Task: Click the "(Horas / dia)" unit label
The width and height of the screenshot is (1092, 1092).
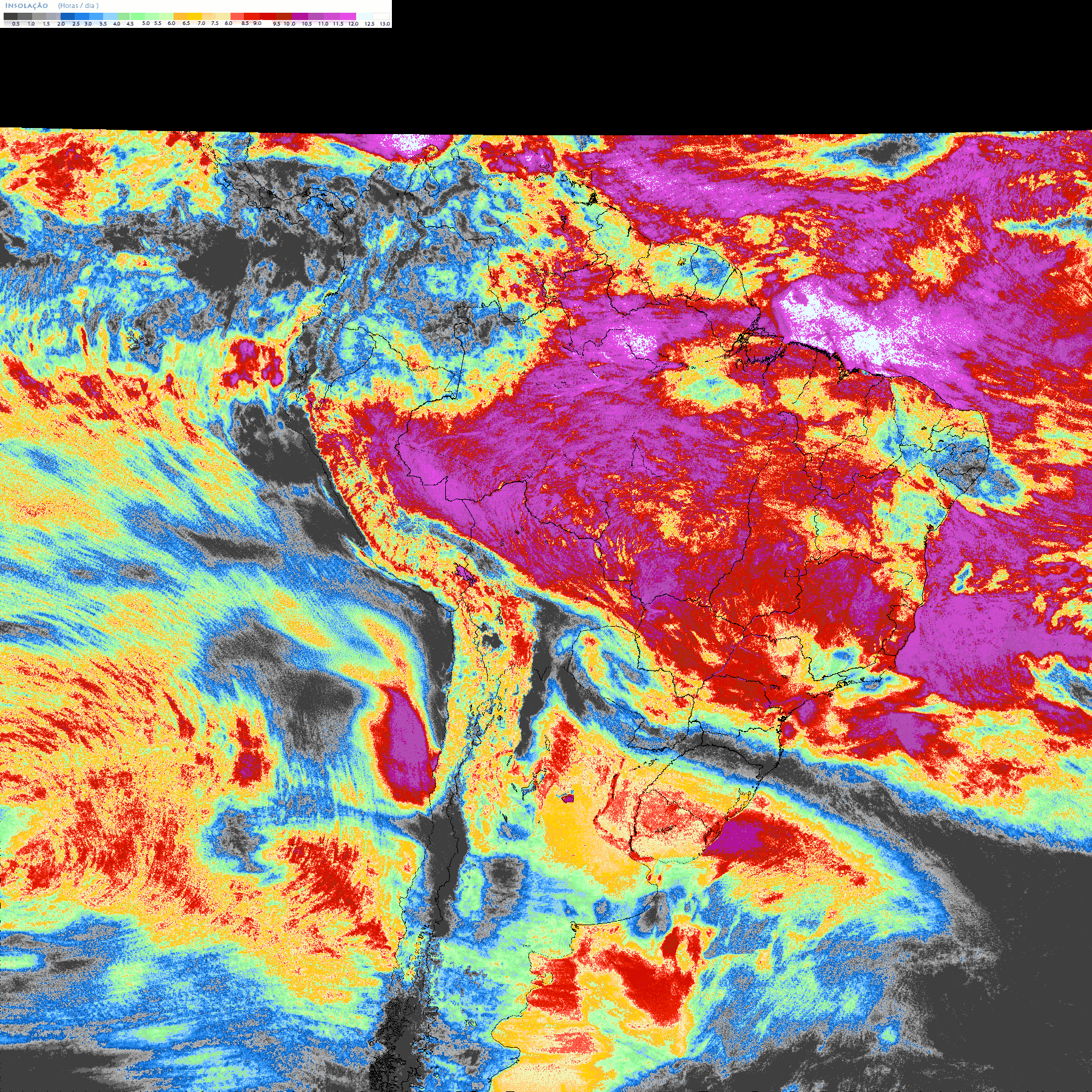Action: tap(78, 5)
